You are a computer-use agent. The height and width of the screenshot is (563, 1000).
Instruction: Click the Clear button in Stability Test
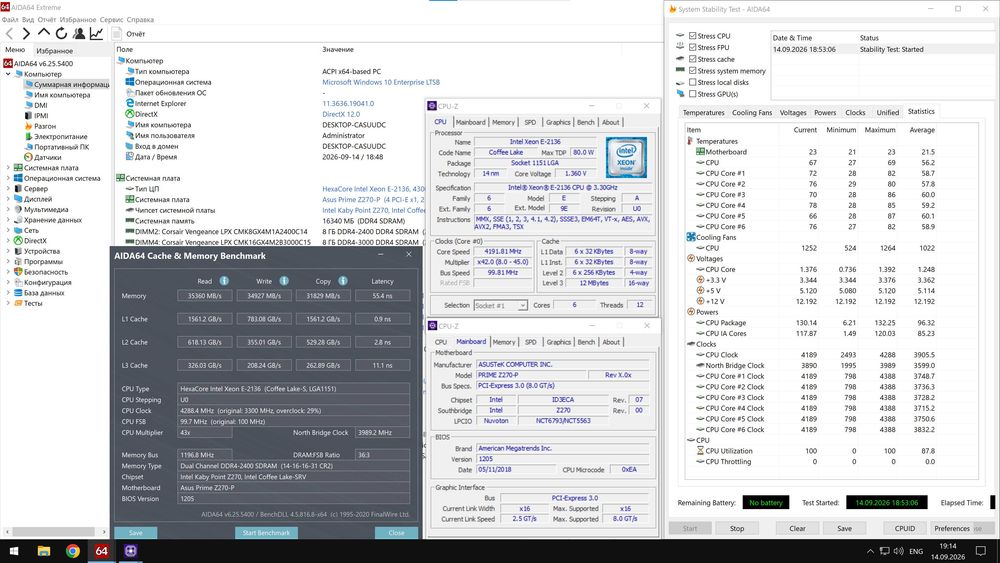[x=797, y=529]
